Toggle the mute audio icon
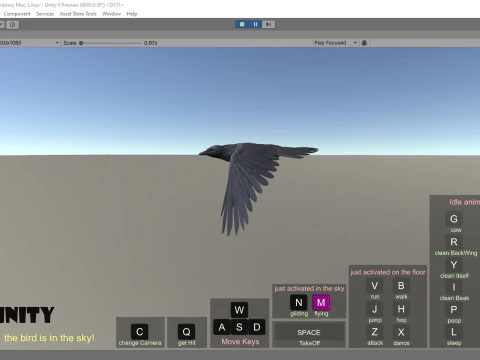 coord(364,43)
